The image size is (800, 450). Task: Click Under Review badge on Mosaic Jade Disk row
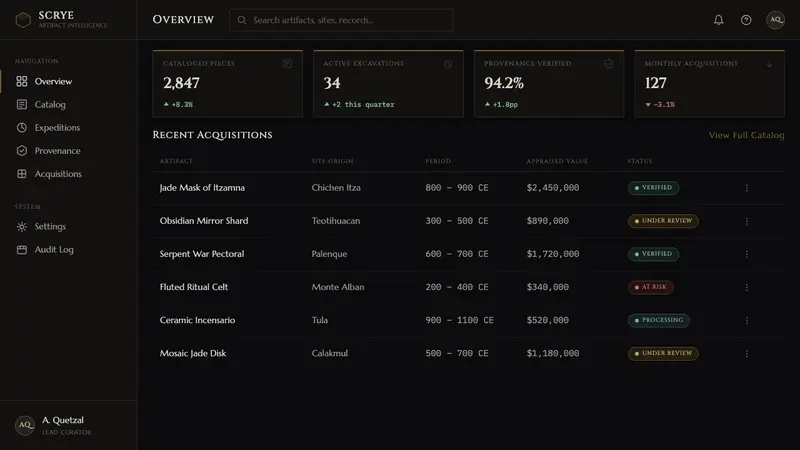click(663, 354)
